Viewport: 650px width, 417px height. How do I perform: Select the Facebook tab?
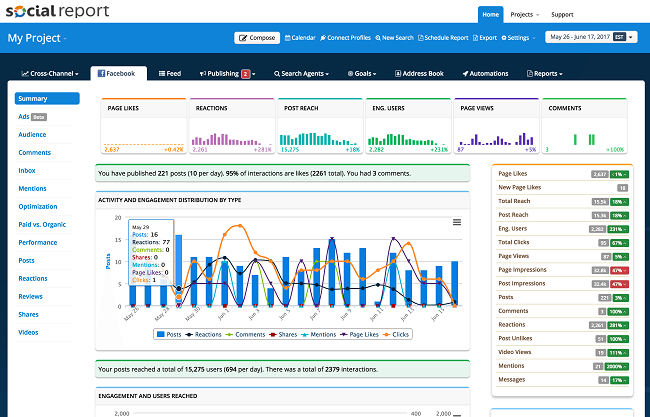point(119,73)
